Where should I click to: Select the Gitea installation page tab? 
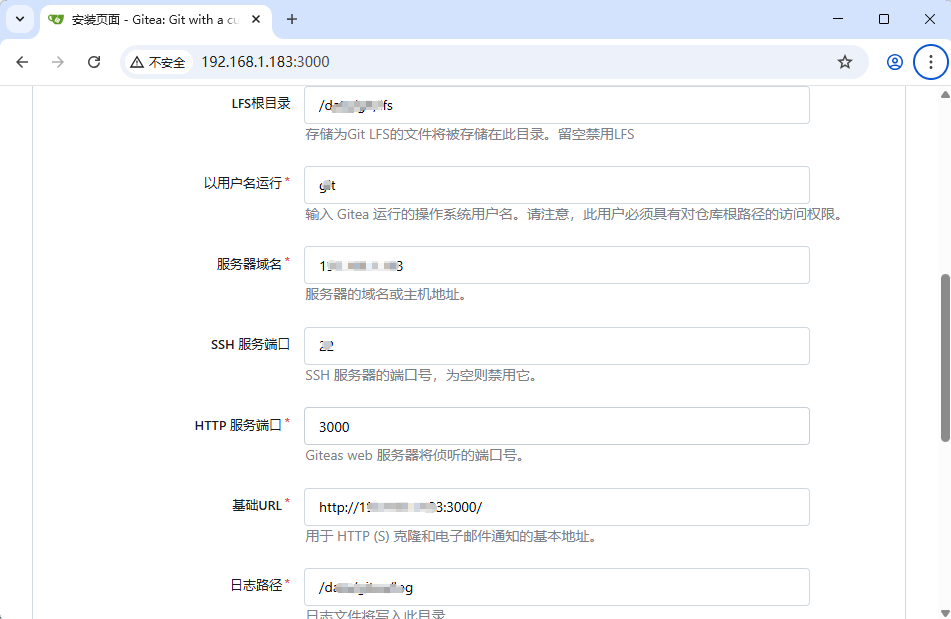156,20
